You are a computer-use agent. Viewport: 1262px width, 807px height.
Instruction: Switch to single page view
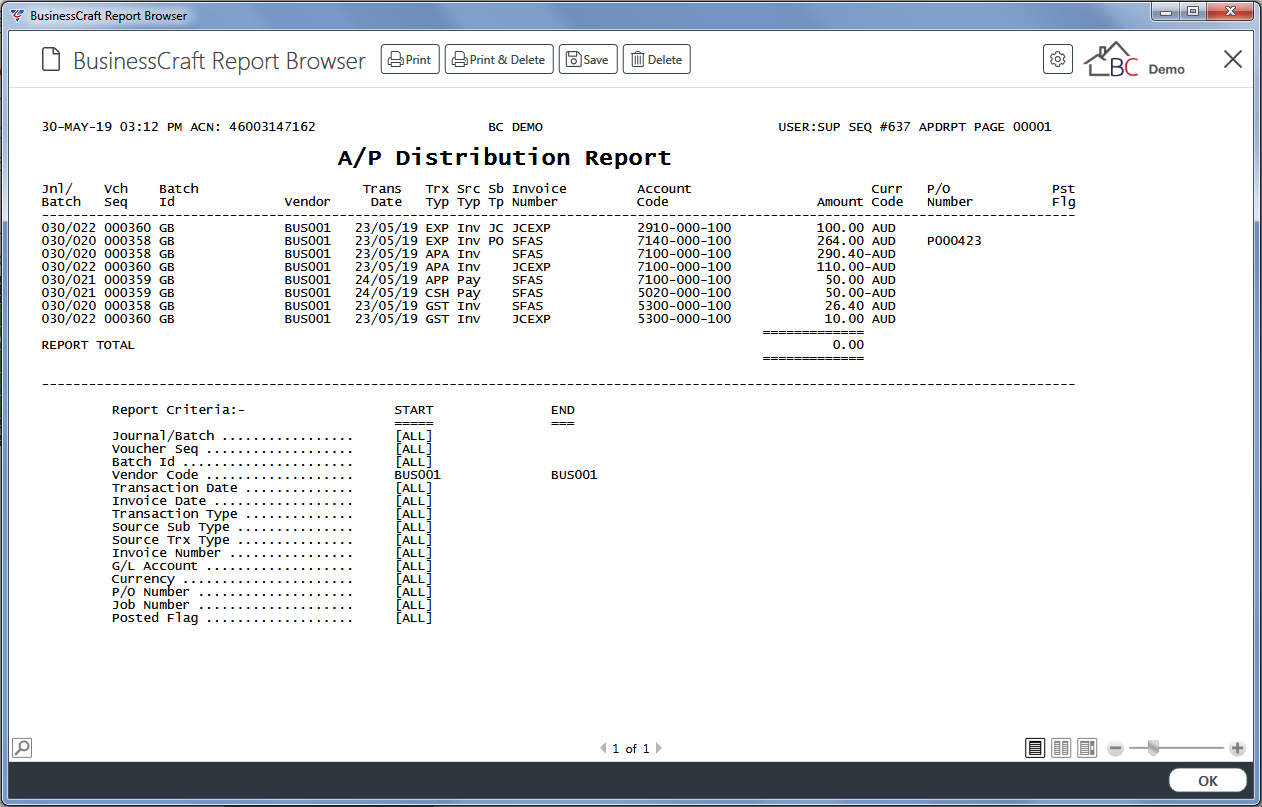pos(1035,748)
